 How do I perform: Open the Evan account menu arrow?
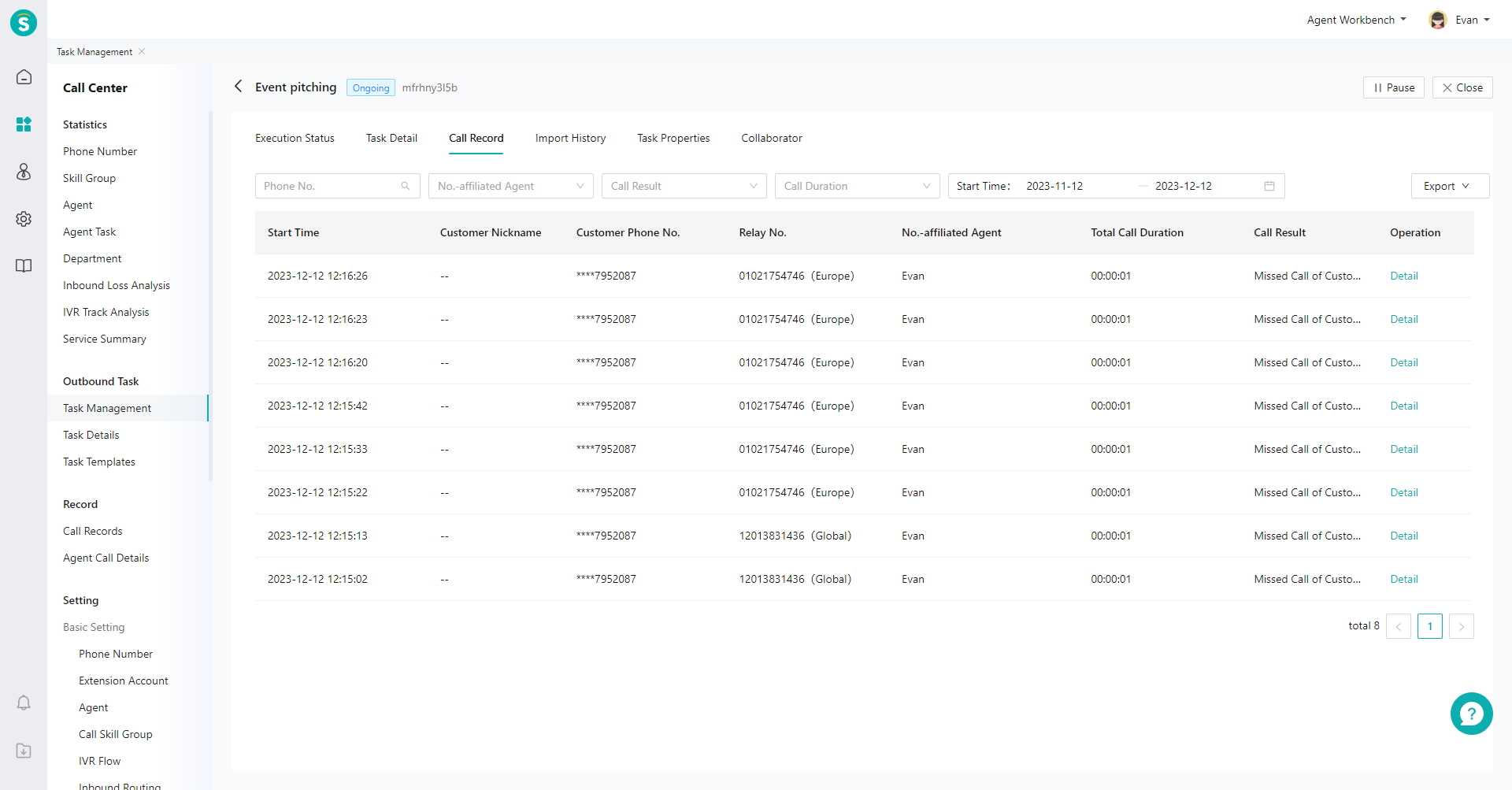(1487, 20)
